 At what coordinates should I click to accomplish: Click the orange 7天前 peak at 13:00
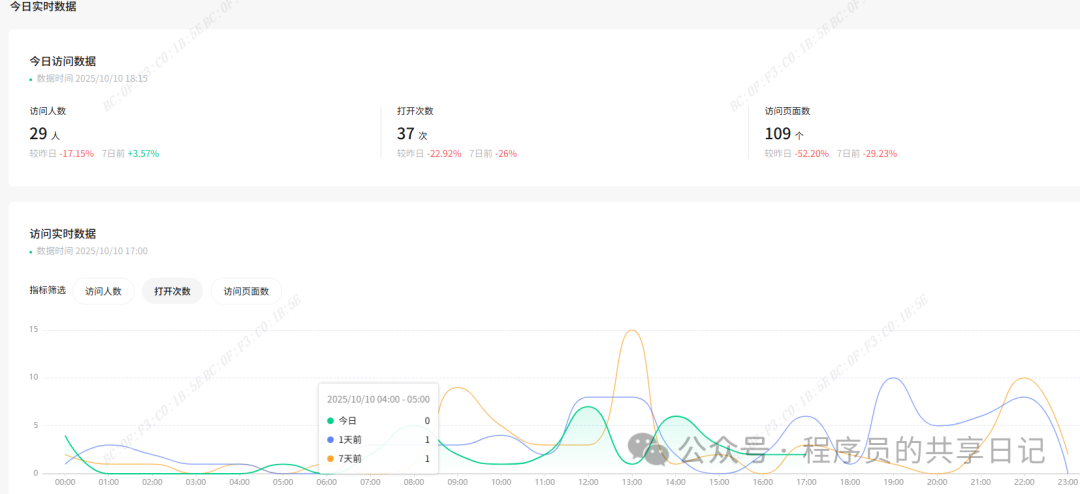point(632,331)
